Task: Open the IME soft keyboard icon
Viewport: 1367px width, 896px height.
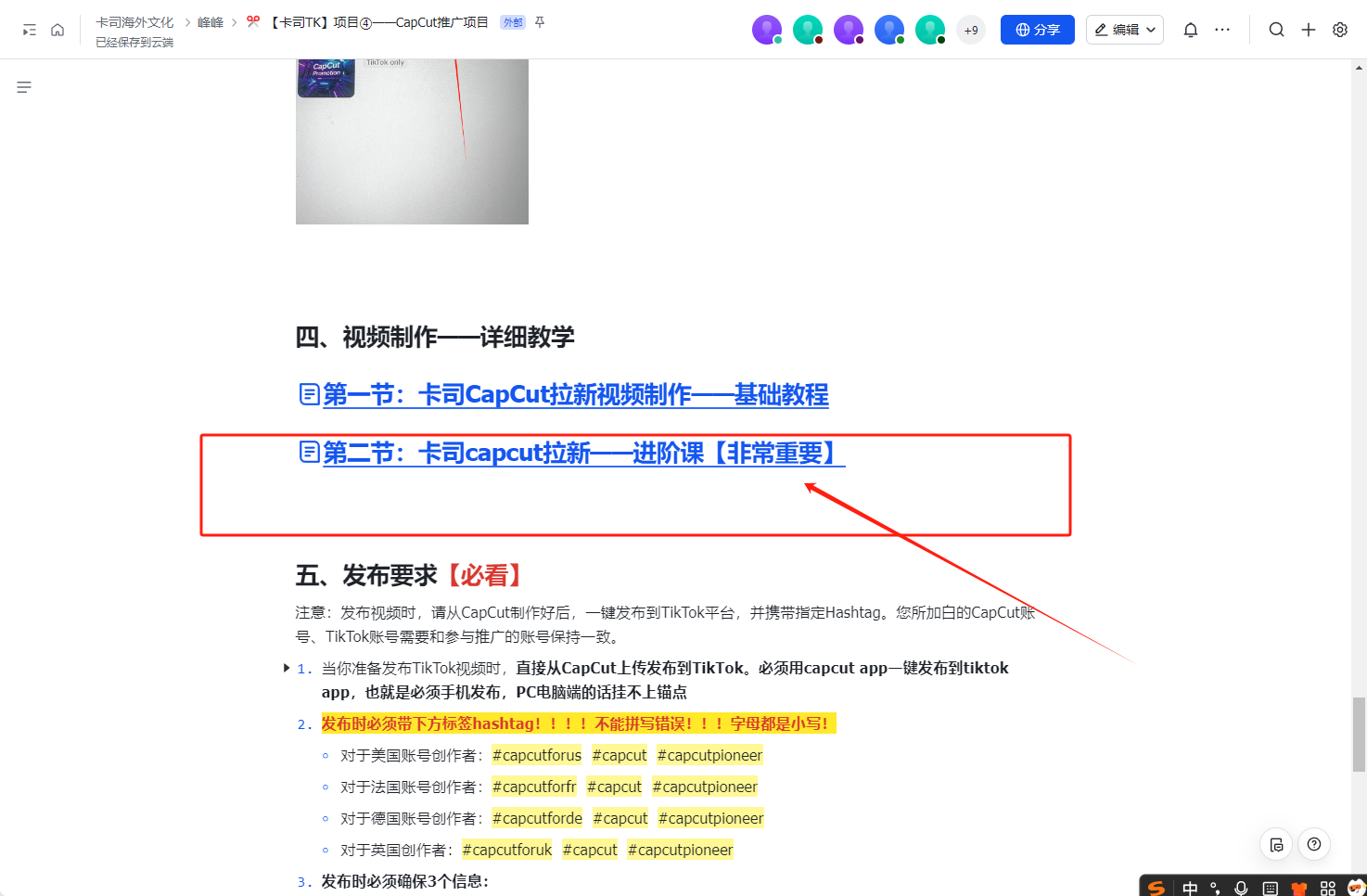Action: [x=1271, y=889]
